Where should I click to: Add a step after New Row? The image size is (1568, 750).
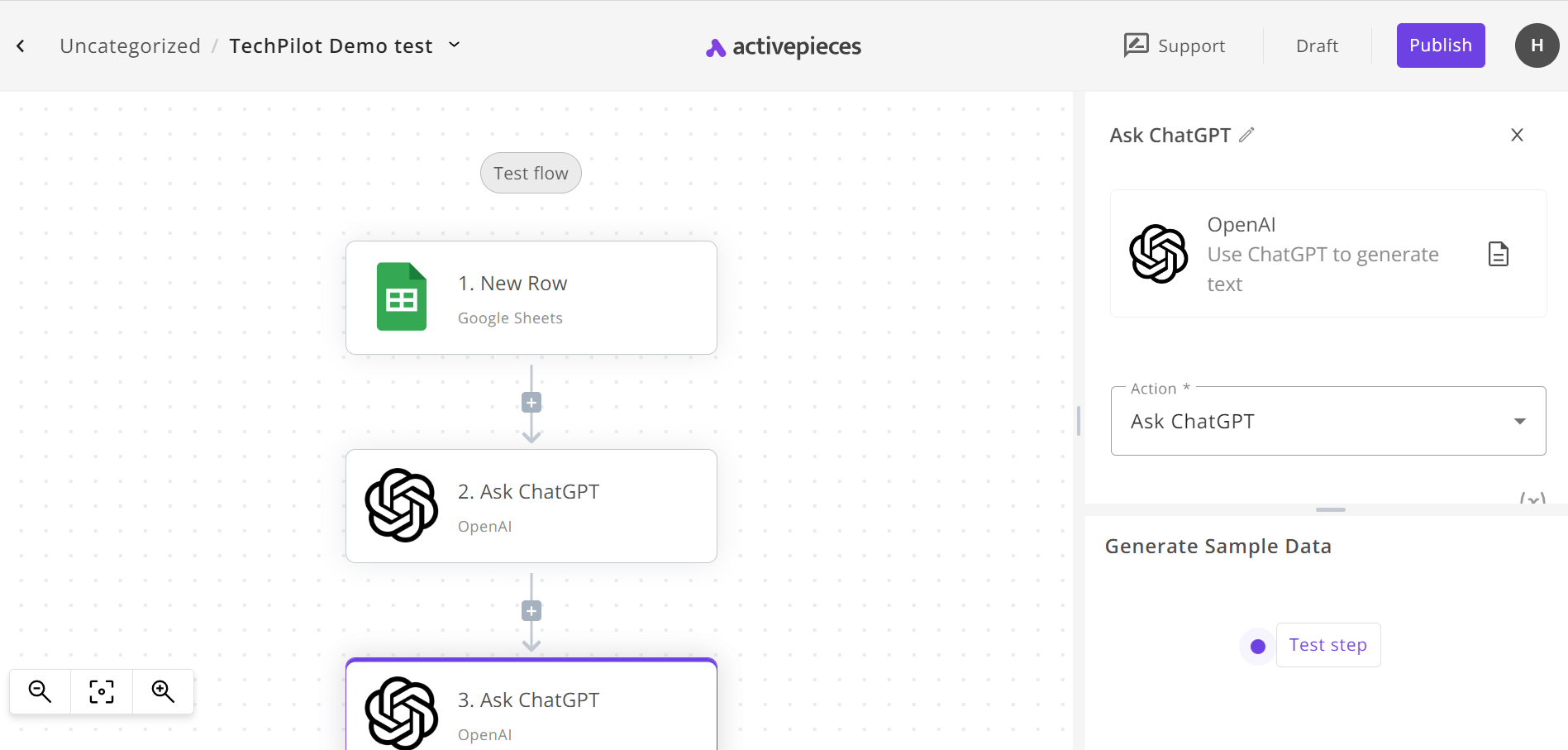tap(531, 403)
